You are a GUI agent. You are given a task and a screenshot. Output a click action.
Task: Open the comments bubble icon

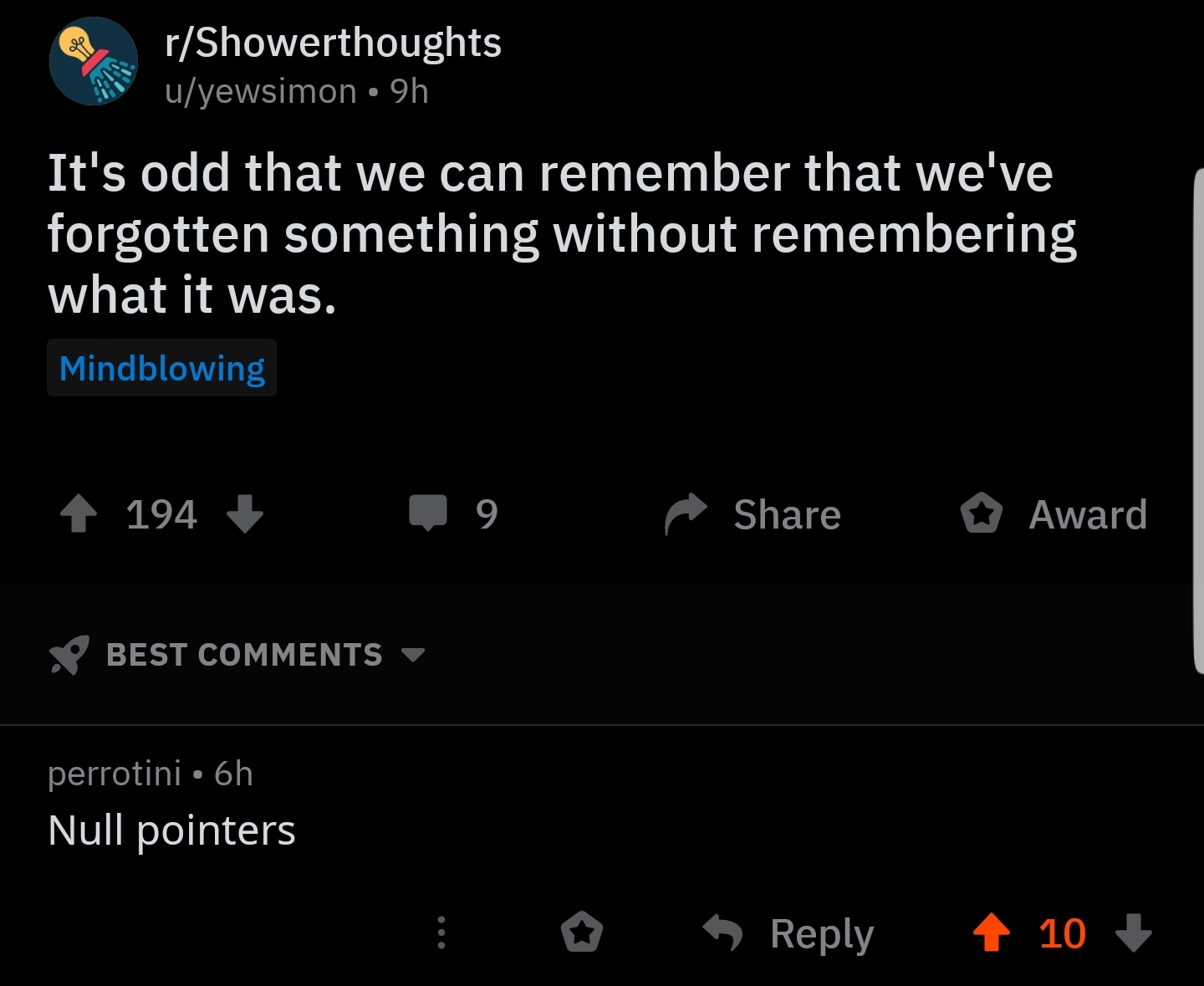pos(428,513)
